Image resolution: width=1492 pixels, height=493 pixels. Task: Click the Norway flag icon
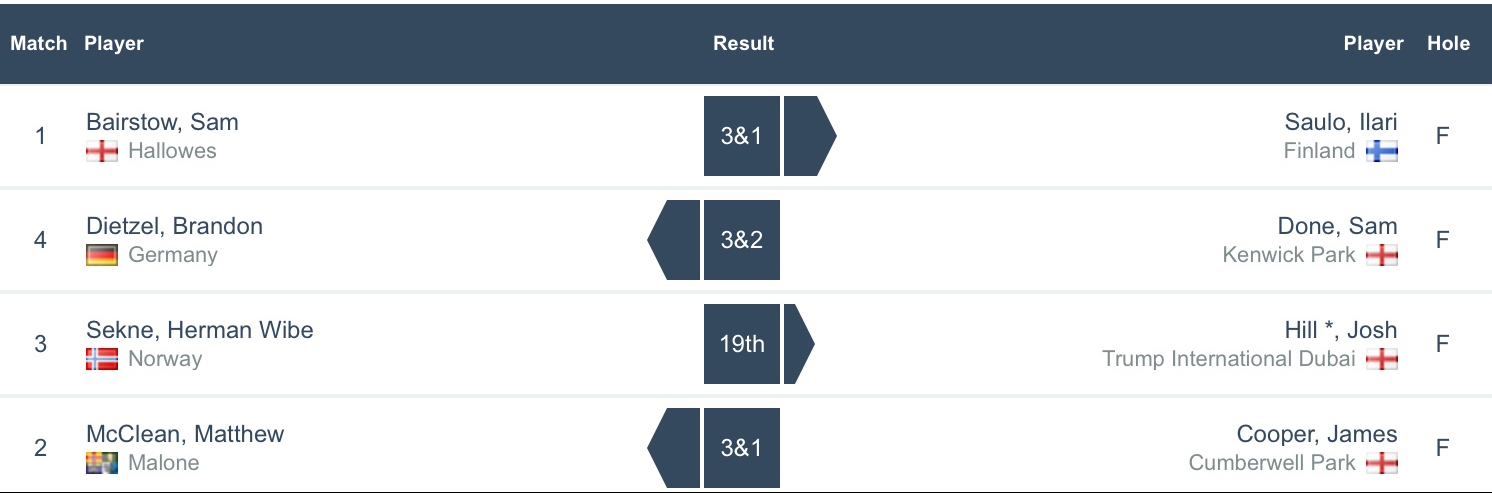(102, 359)
